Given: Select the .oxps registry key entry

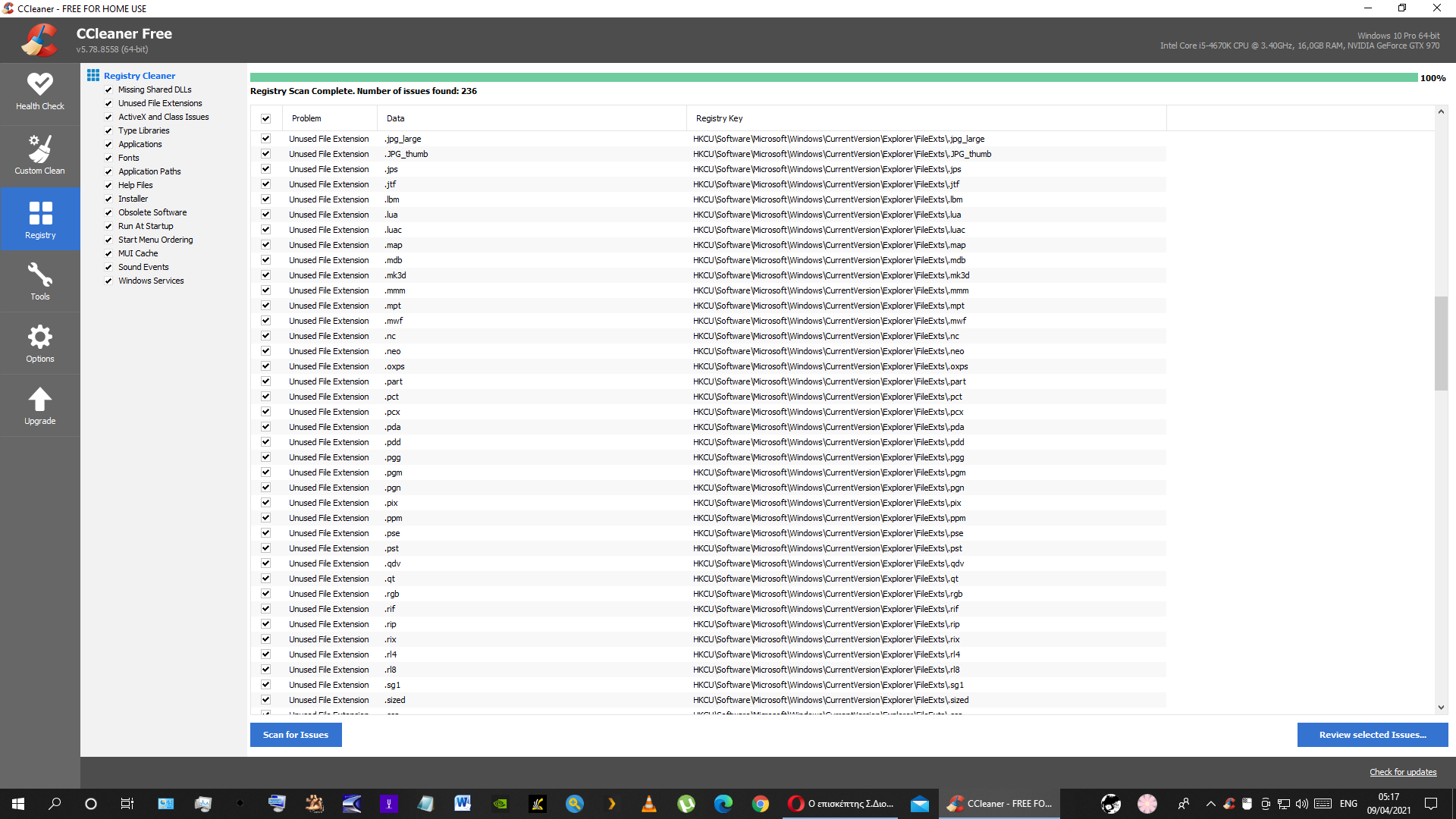Looking at the screenshot, I should [x=830, y=366].
